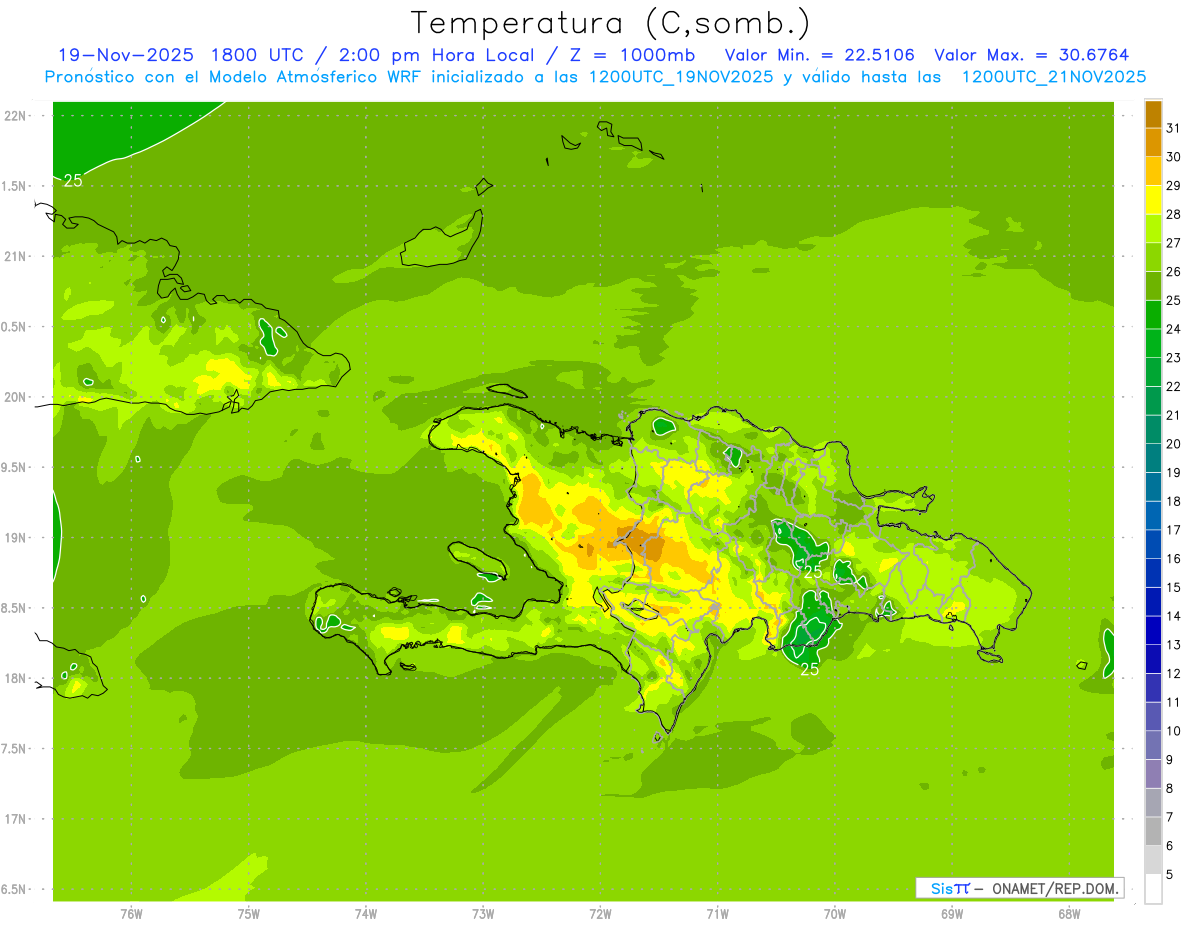Click the 'Sis' logo text in the credit box
The height and width of the screenshot is (927, 1200).
tap(942, 888)
